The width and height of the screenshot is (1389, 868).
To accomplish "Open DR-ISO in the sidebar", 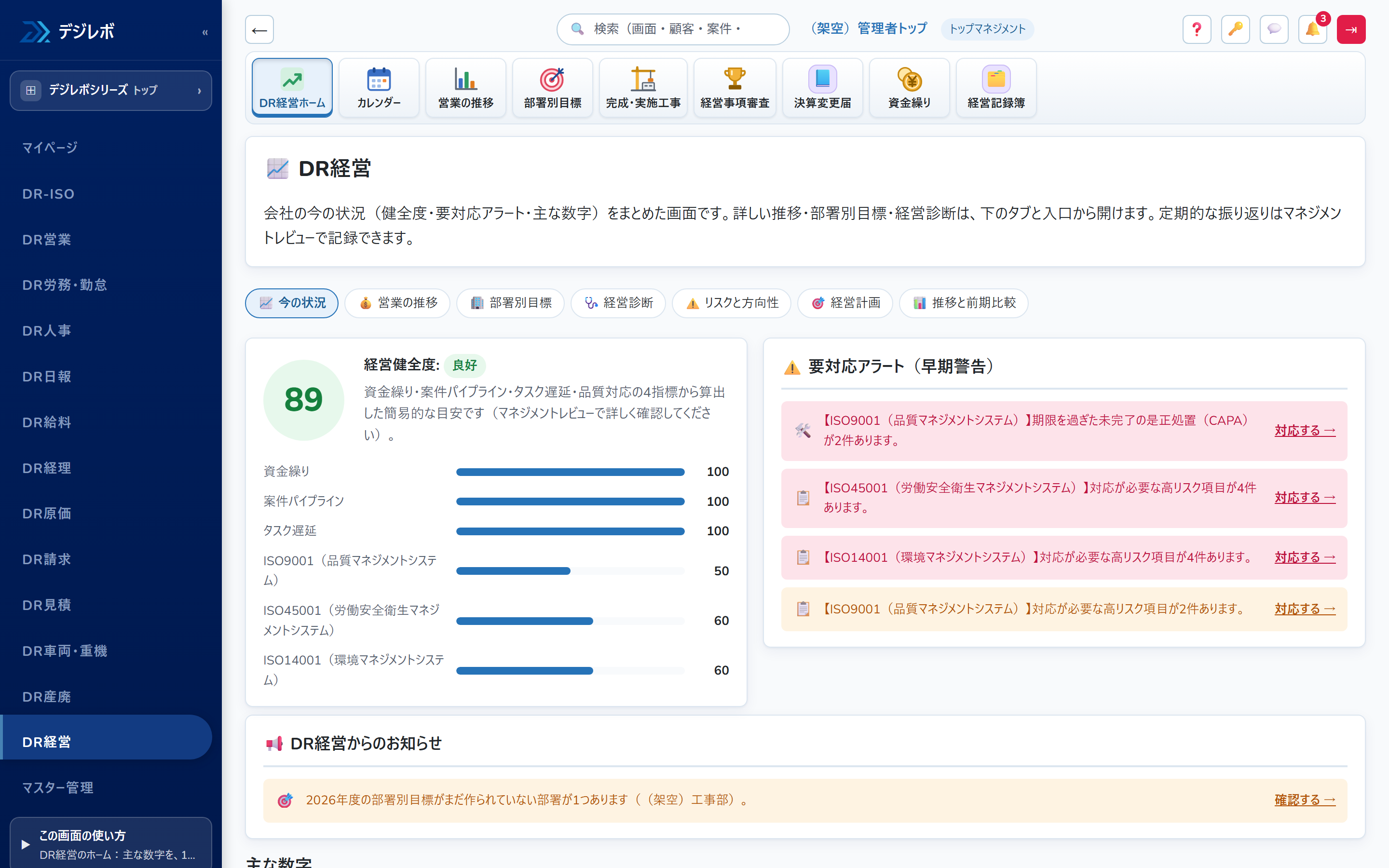I will (x=106, y=194).
